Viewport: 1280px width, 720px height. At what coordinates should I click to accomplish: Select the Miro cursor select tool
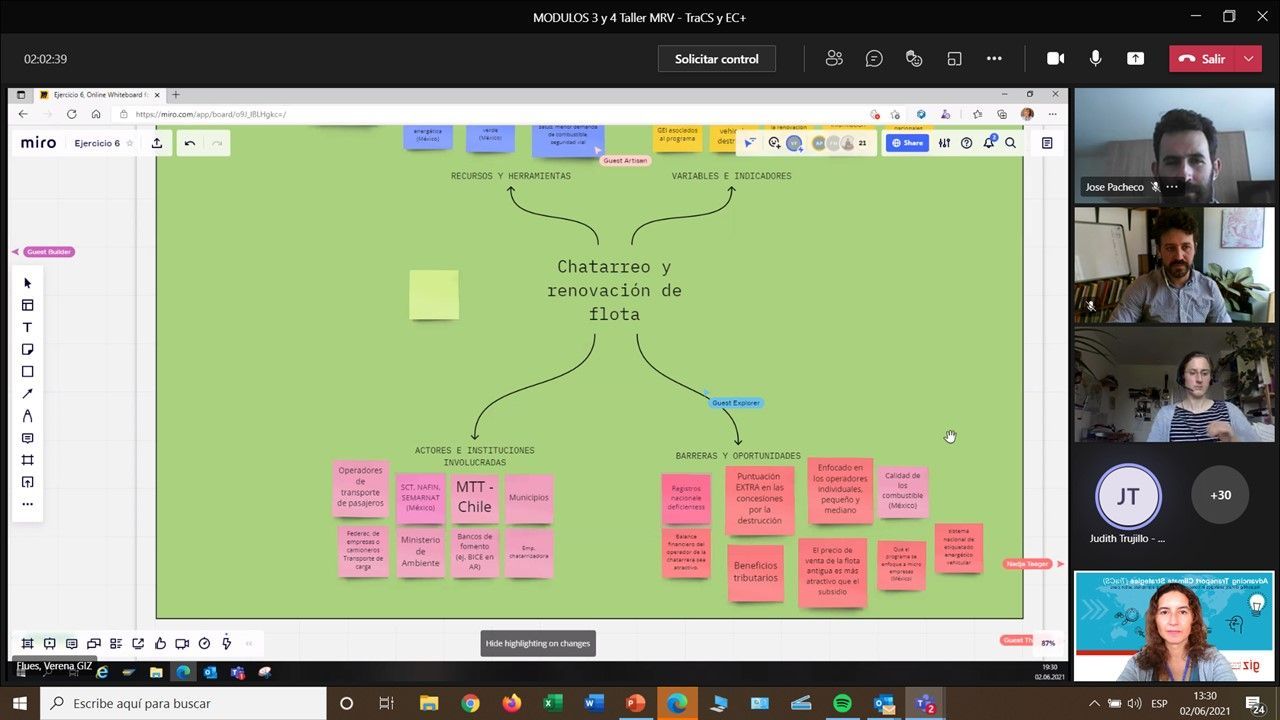[x=27, y=283]
